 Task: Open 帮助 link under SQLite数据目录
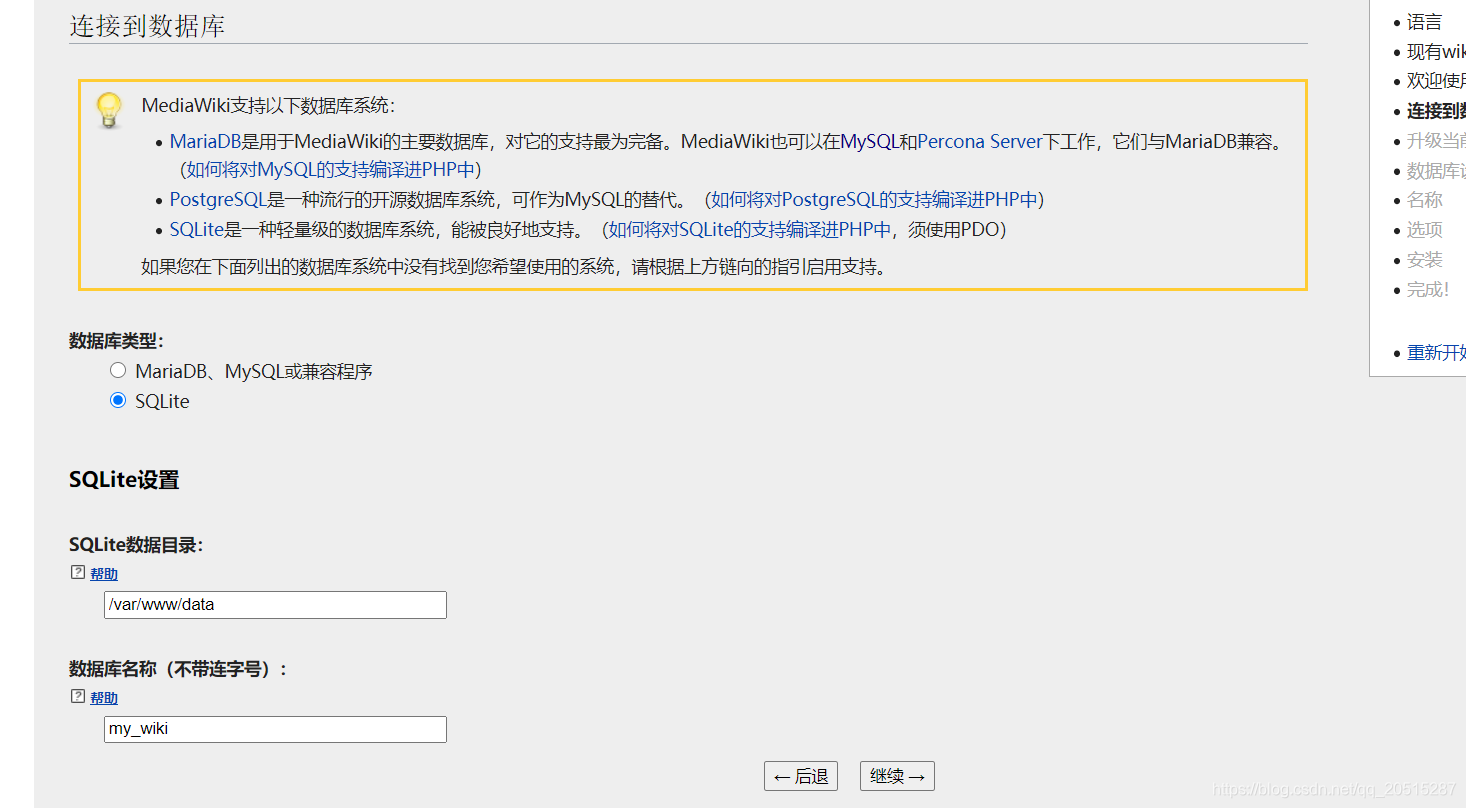point(104,574)
